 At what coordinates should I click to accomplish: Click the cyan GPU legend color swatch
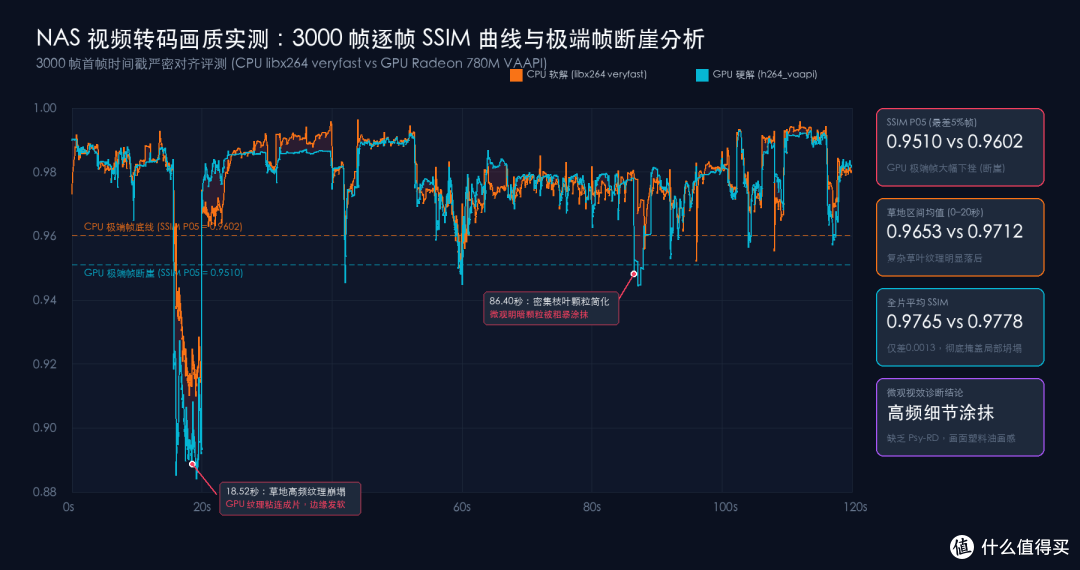click(x=703, y=75)
